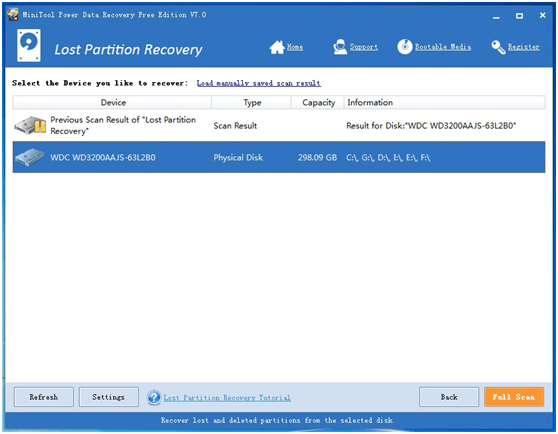This screenshot has height=434, width=558.
Task: Click the Register key icon
Action: click(498, 47)
